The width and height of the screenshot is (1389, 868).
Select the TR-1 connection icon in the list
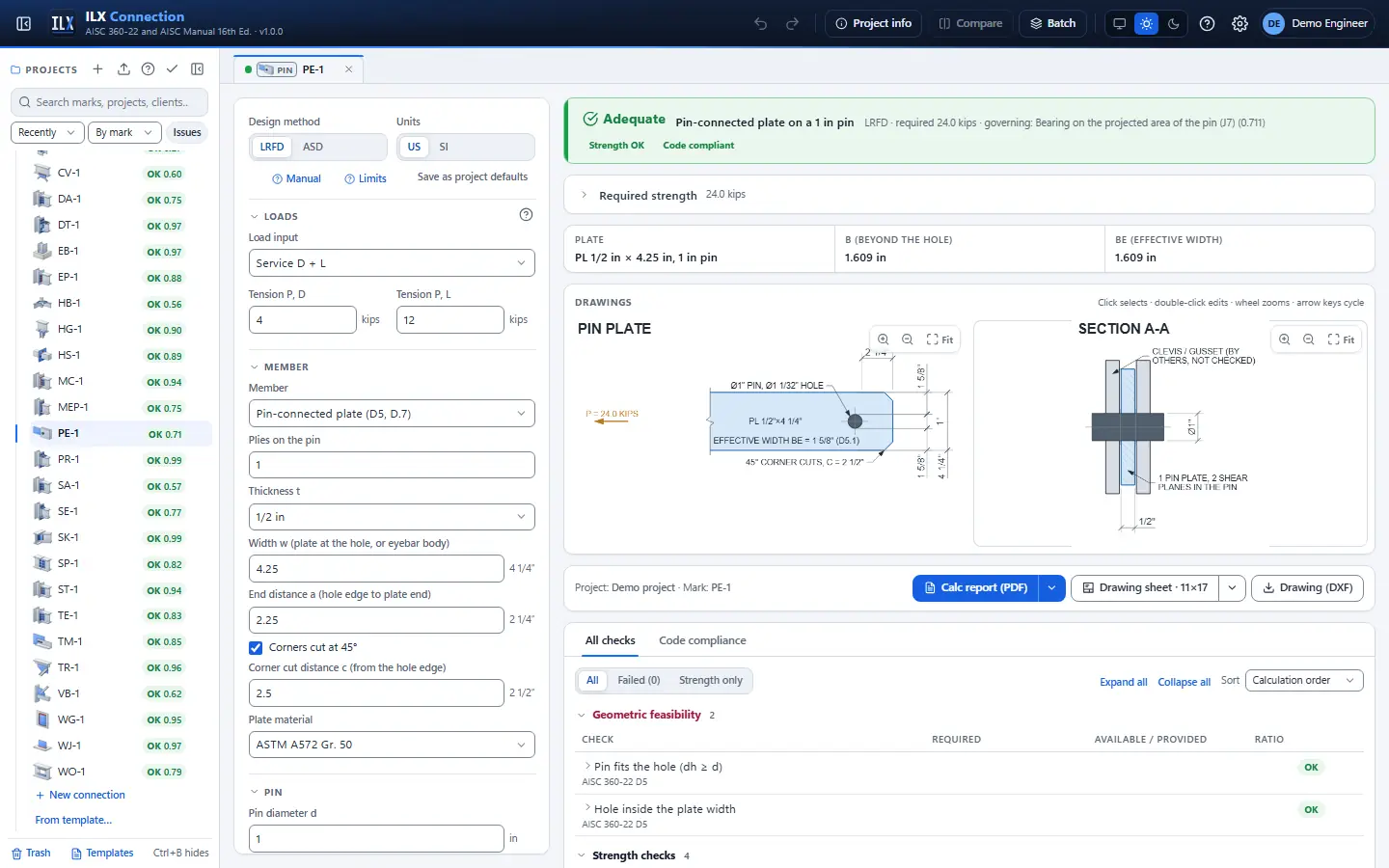pos(41,667)
